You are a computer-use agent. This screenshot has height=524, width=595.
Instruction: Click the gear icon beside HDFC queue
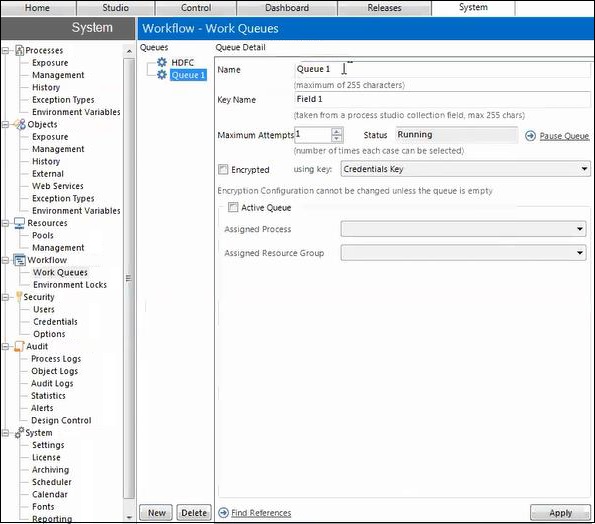[162, 63]
